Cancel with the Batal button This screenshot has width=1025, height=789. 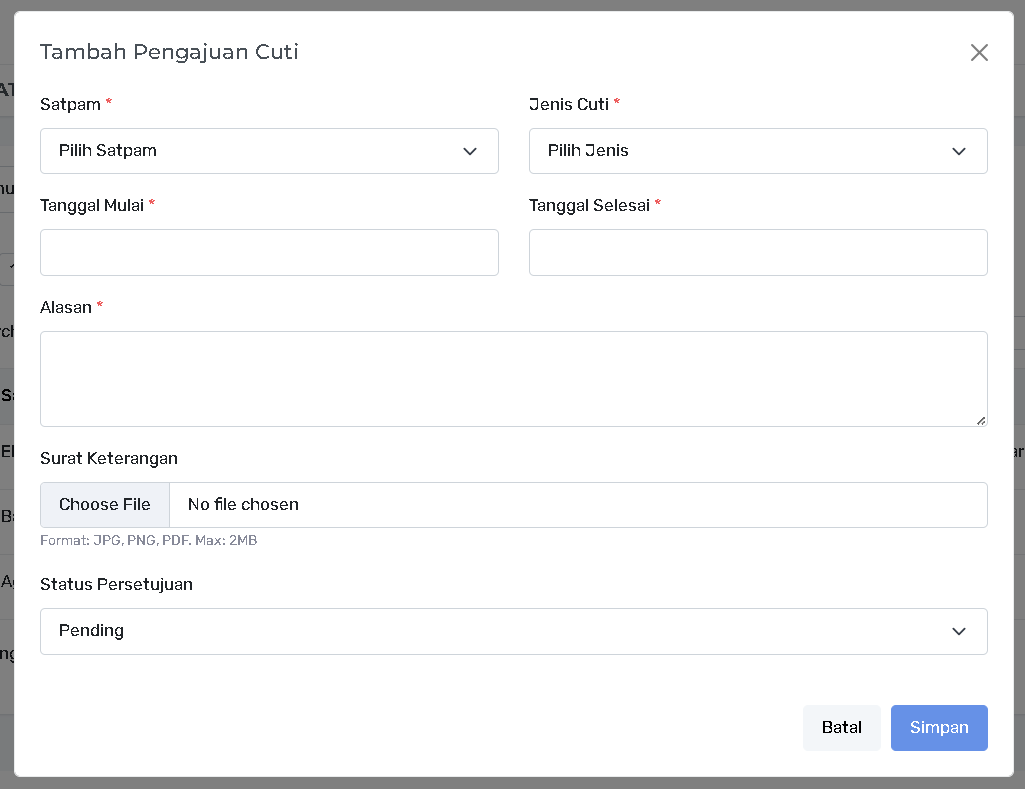tap(841, 728)
